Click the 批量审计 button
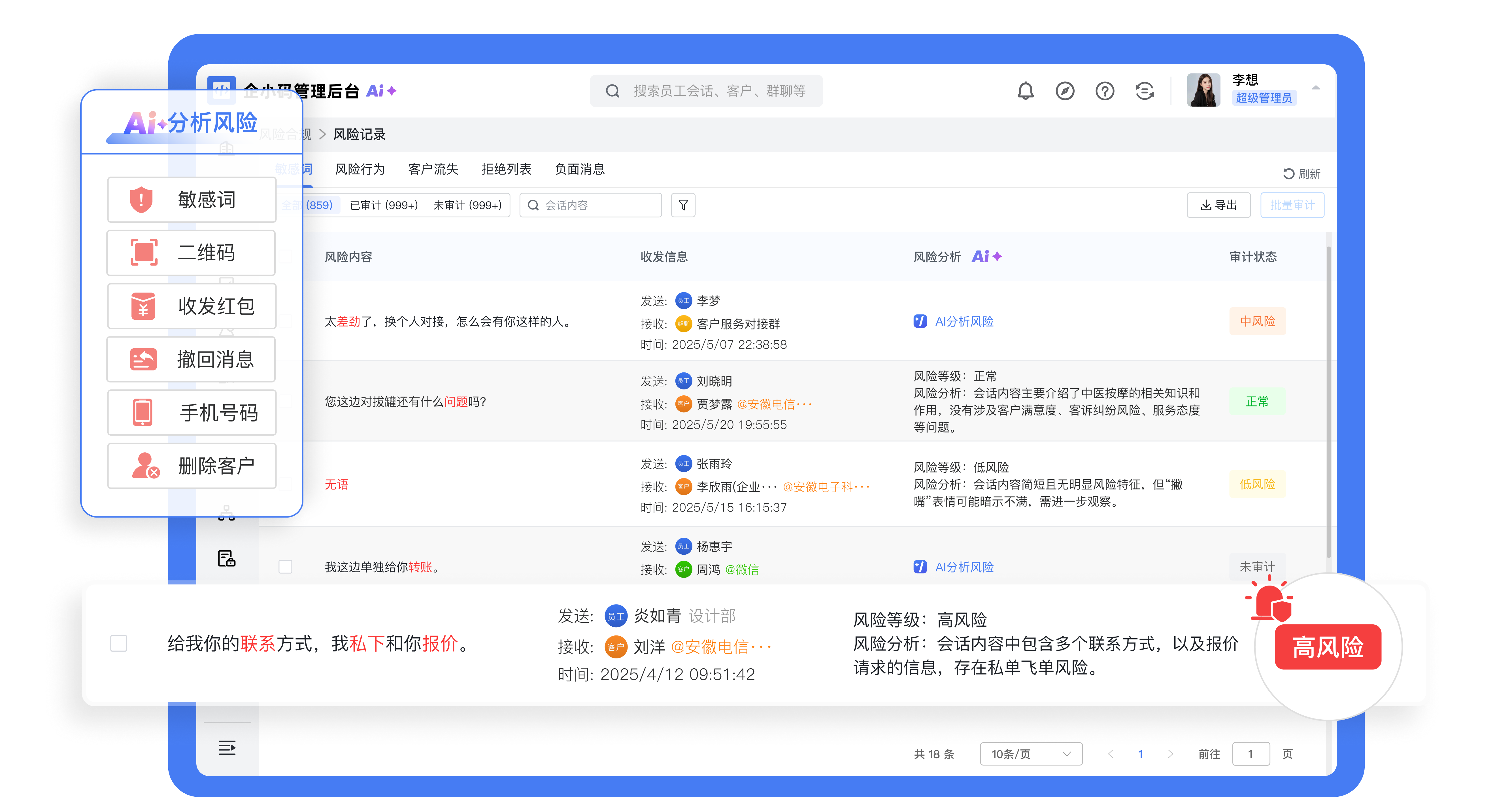The height and width of the screenshot is (797, 1512). pyautogui.click(x=1292, y=205)
